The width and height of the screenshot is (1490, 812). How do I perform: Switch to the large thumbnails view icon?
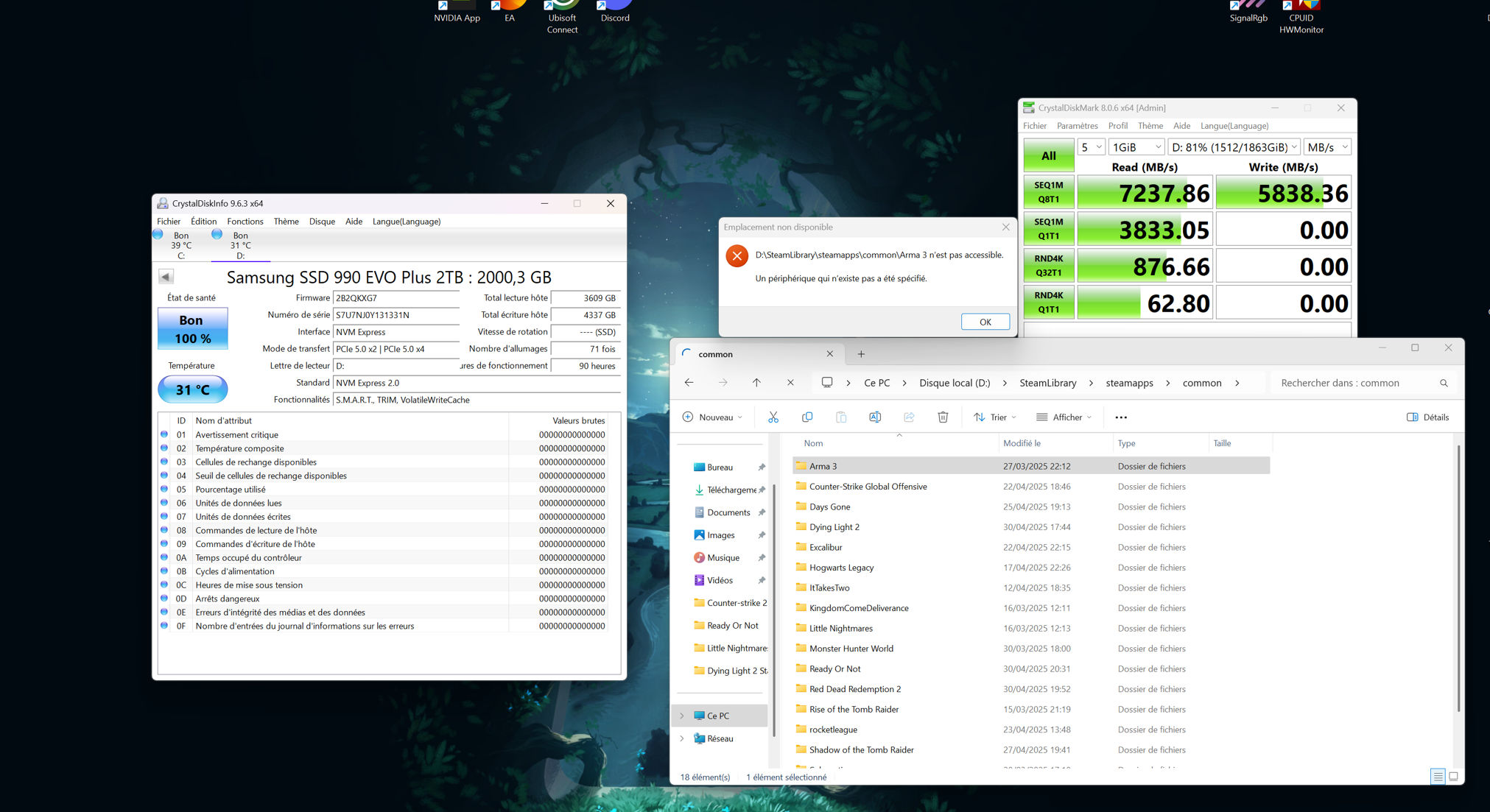click(x=1453, y=777)
